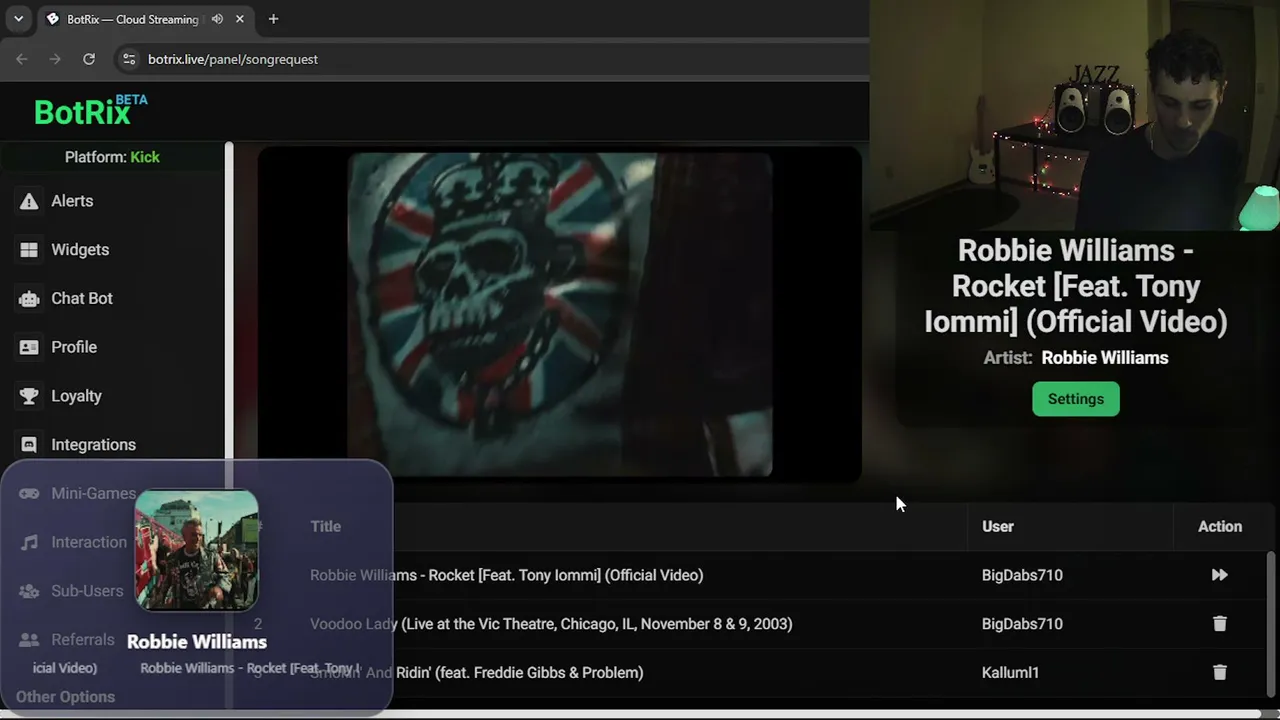Open the Integrations section

(93, 445)
